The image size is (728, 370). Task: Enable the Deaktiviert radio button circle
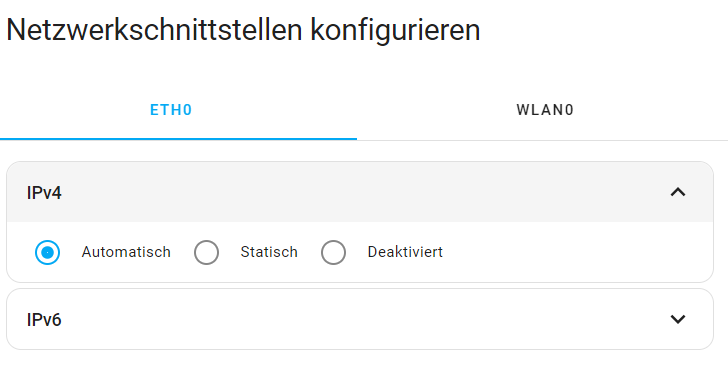[333, 253]
